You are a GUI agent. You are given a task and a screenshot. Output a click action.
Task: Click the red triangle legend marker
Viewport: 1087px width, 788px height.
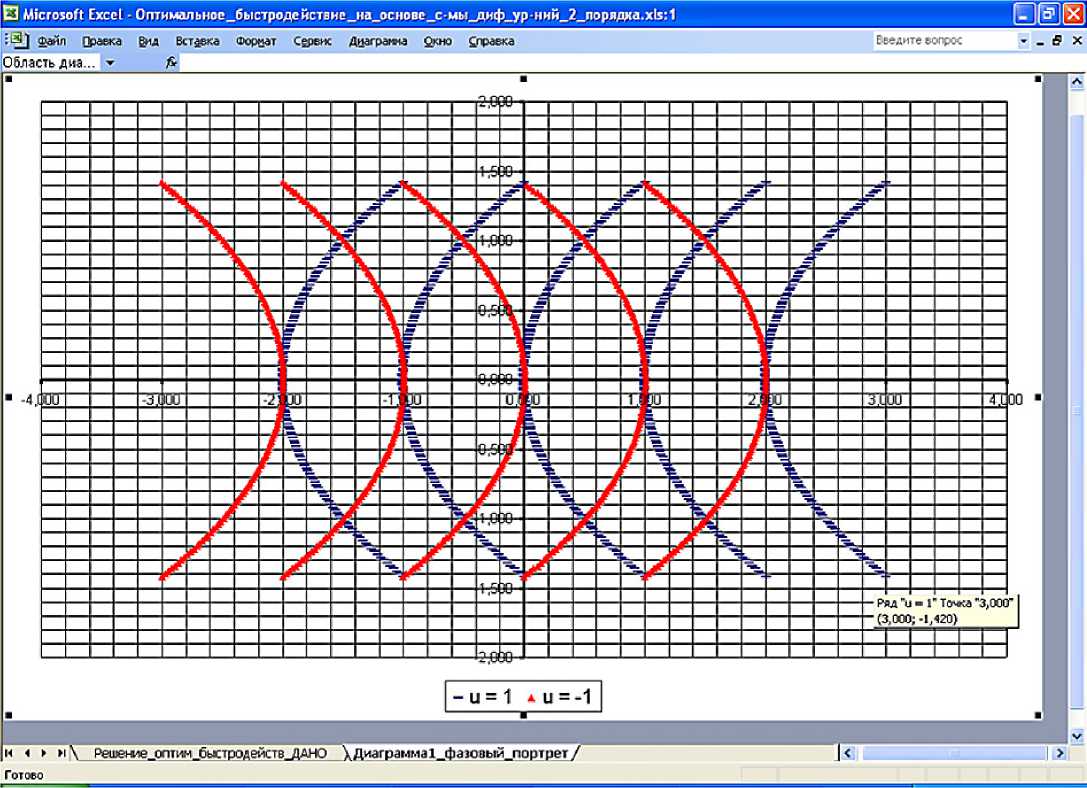[x=531, y=699]
